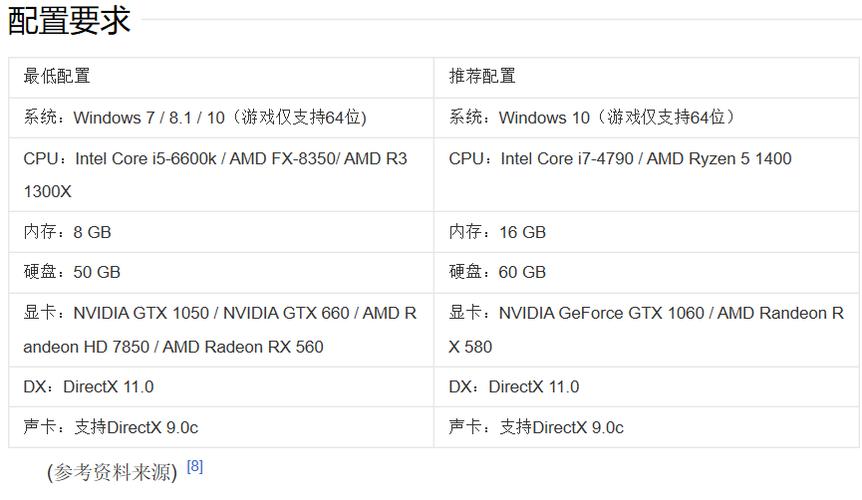Screen dimensions: 862x500
Task: Click the minimum sound card DirectX 9.0c cell
Action: point(111,428)
